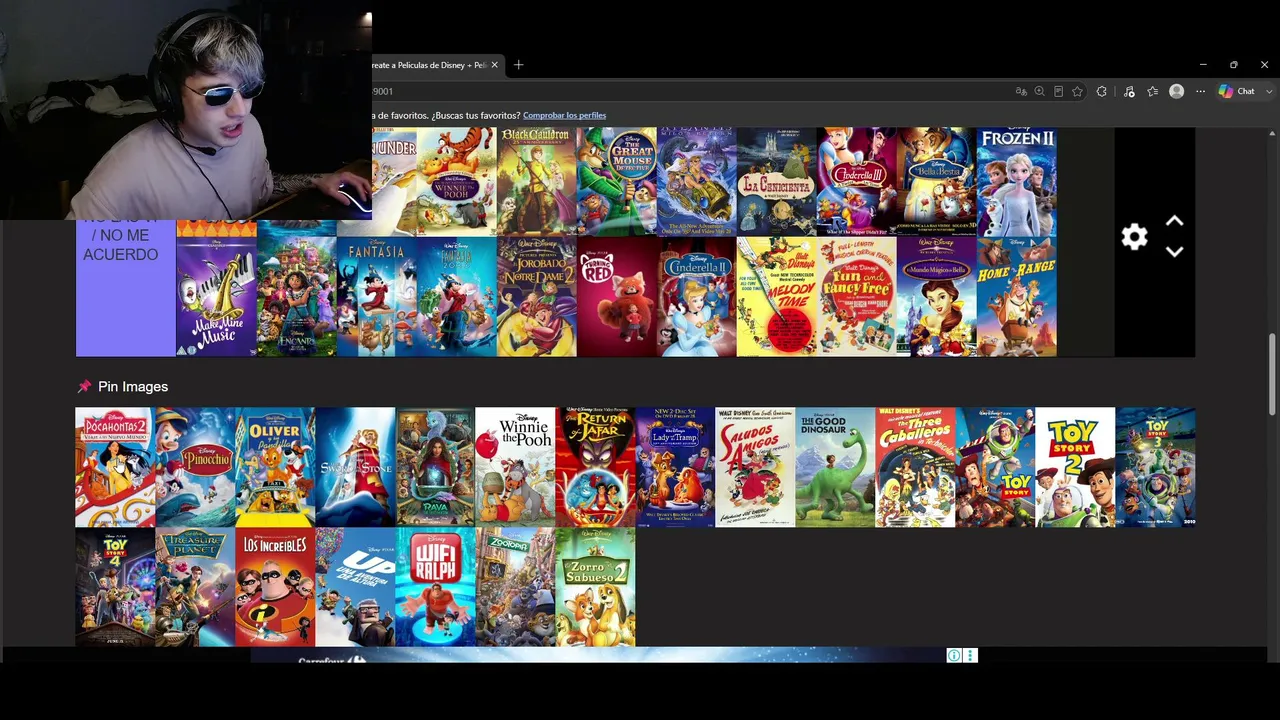The height and width of the screenshot is (720, 1280).
Task: Click the page vertical scrollbar
Action: click(1273, 373)
